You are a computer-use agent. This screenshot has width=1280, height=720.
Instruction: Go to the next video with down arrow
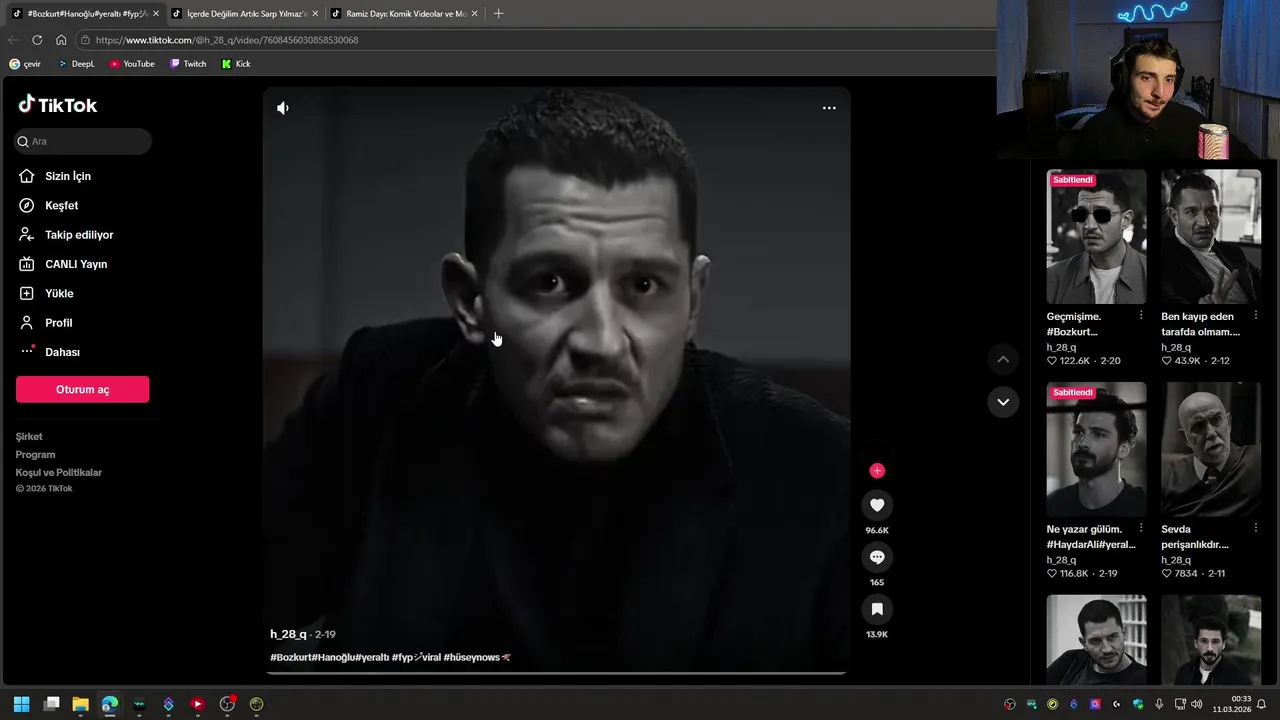tap(1003, 402)
